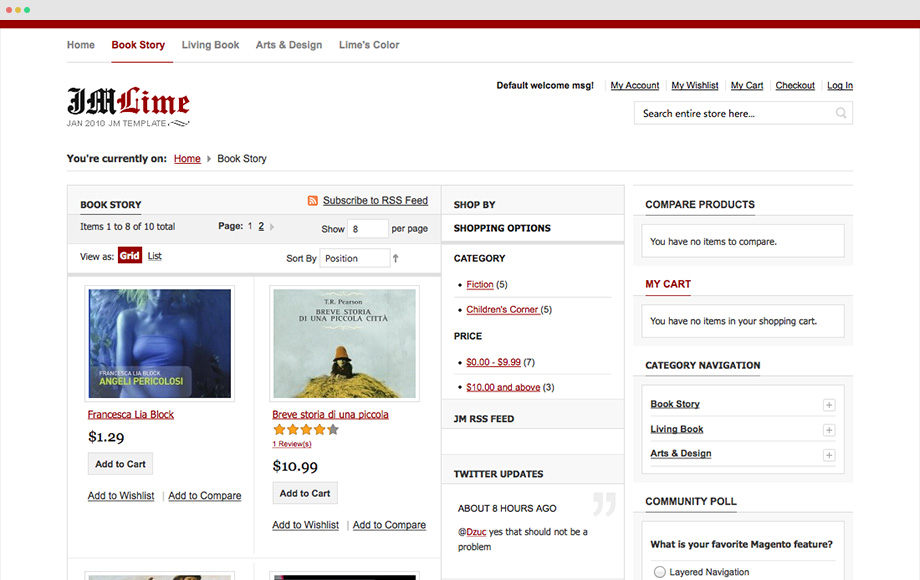Image resolution: width=920 pixels, height=580 pixels.
Task: Add Francesca Lia Block to Wishlist
Action: click(x=121, y=496)
